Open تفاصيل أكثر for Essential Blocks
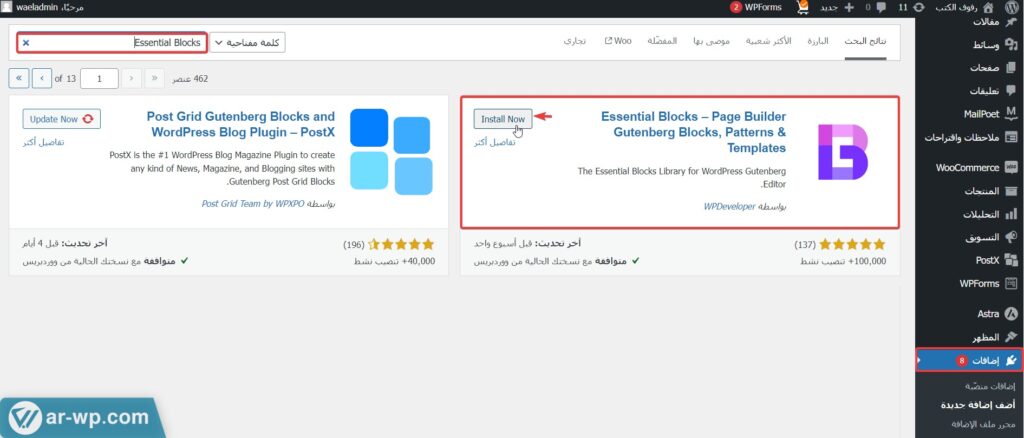 [x=494, y=142]
